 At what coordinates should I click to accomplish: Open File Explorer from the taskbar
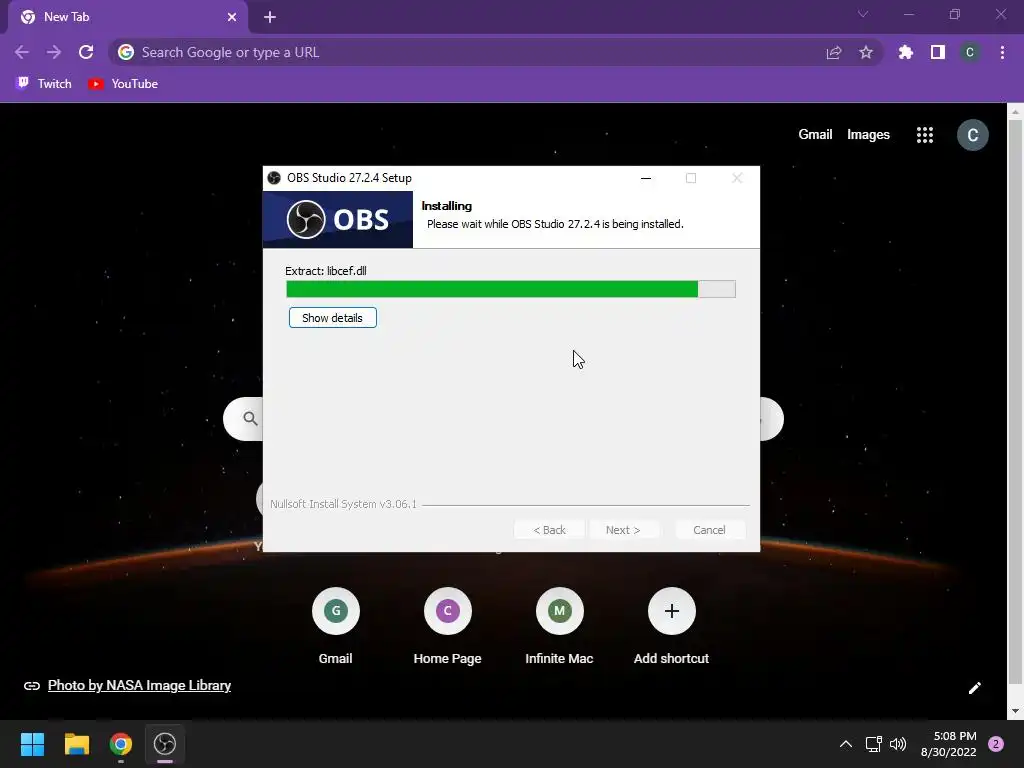(x=76, y=744)
